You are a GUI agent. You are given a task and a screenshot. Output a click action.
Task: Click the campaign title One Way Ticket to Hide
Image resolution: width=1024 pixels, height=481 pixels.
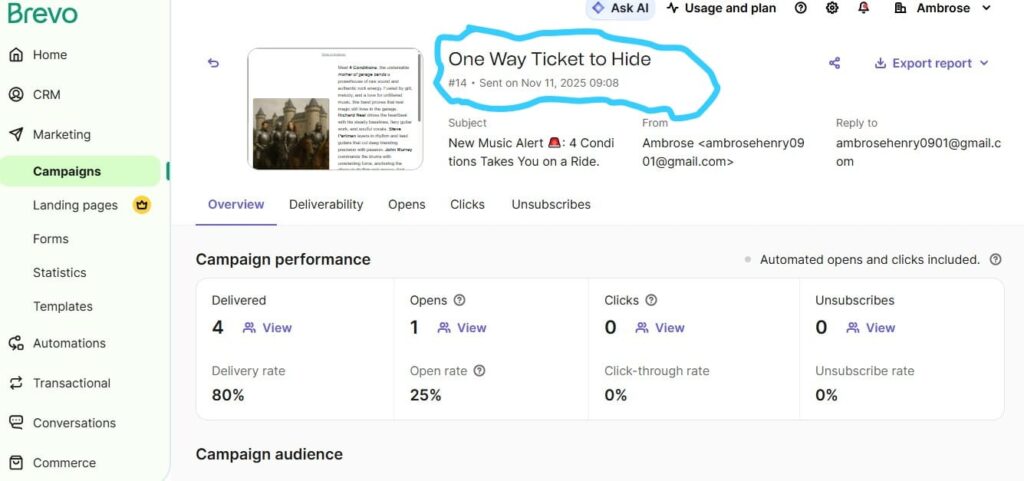coord(549,59)
